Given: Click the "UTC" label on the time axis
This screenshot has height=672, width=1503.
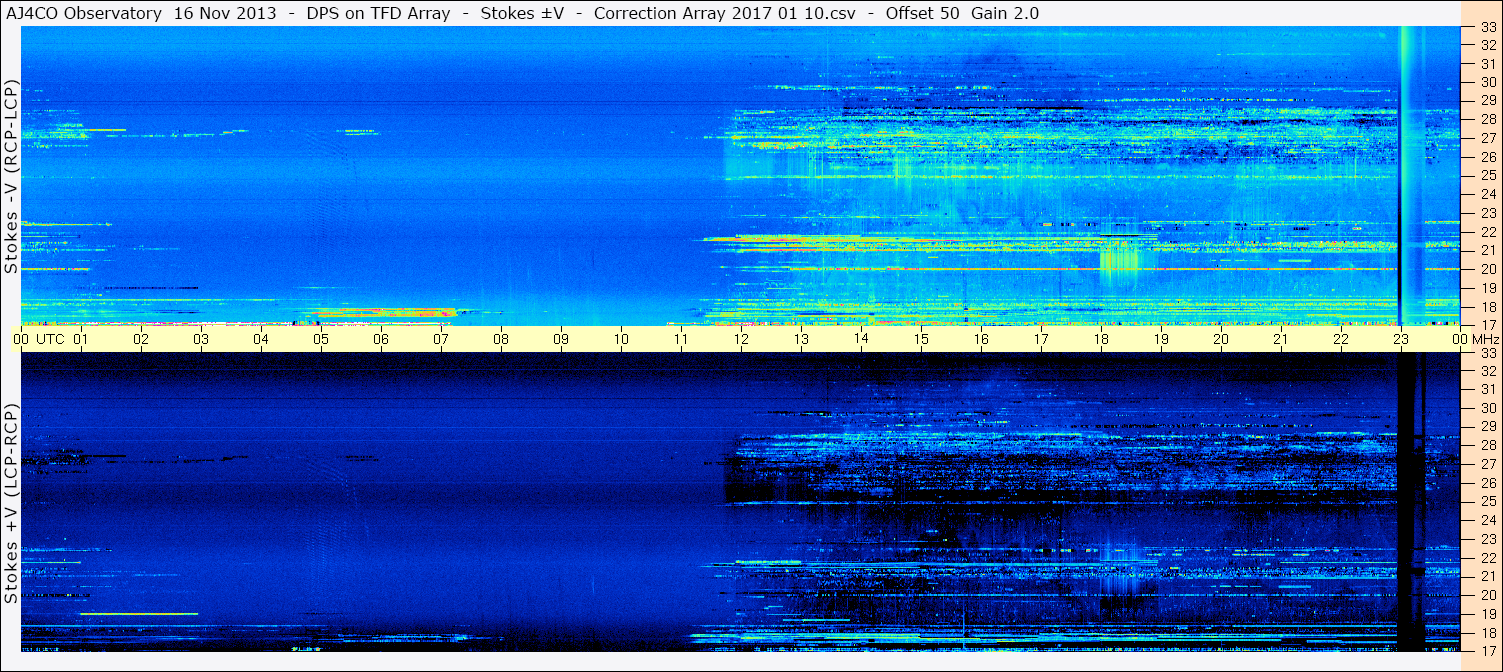Looking at the screenshot, I should (51, 339).
